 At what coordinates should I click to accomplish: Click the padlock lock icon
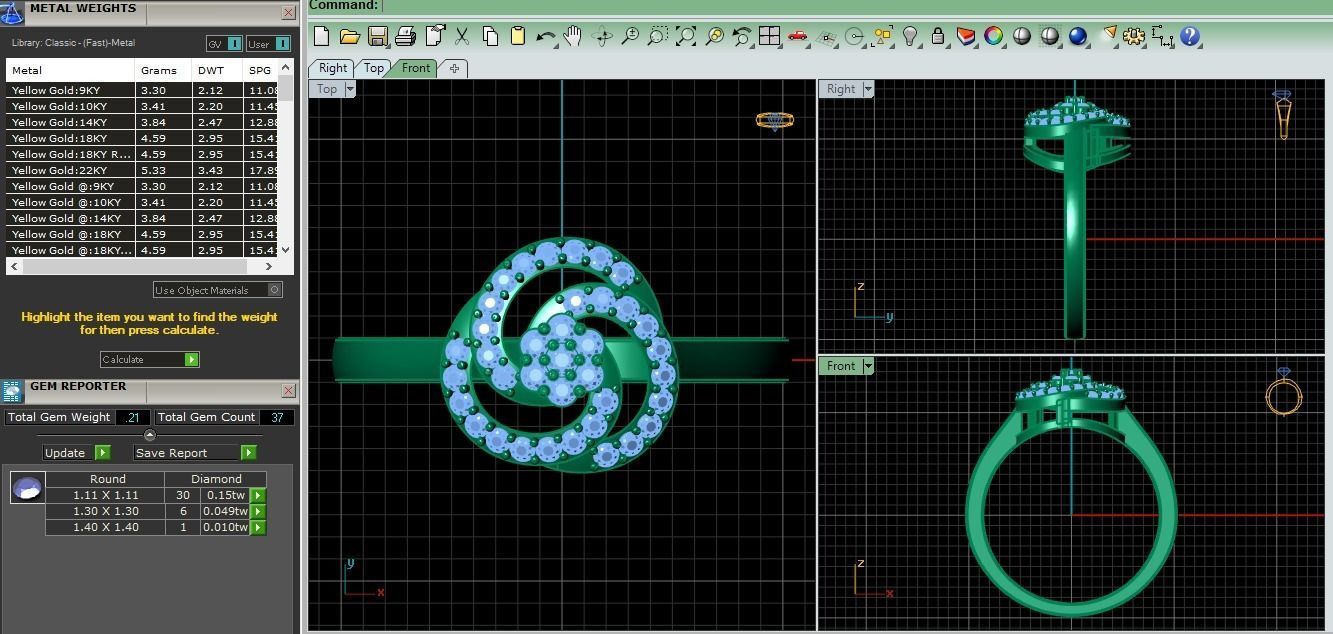(x=938, y=36)
